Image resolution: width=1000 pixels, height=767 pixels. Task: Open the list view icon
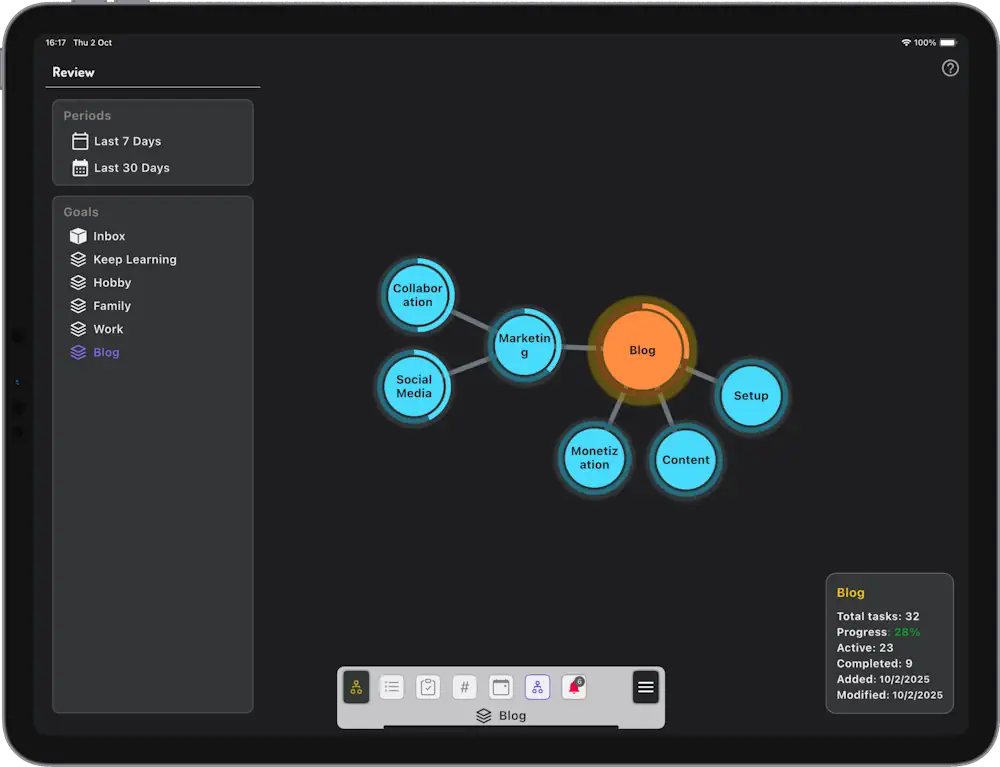pos(392,687)
